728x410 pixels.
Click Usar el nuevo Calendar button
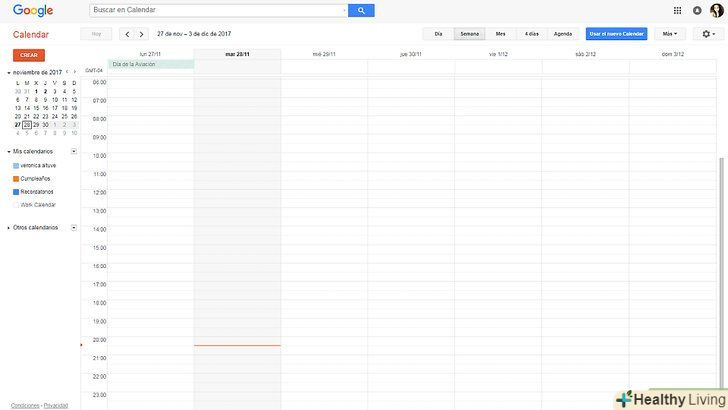click(616, 34)
